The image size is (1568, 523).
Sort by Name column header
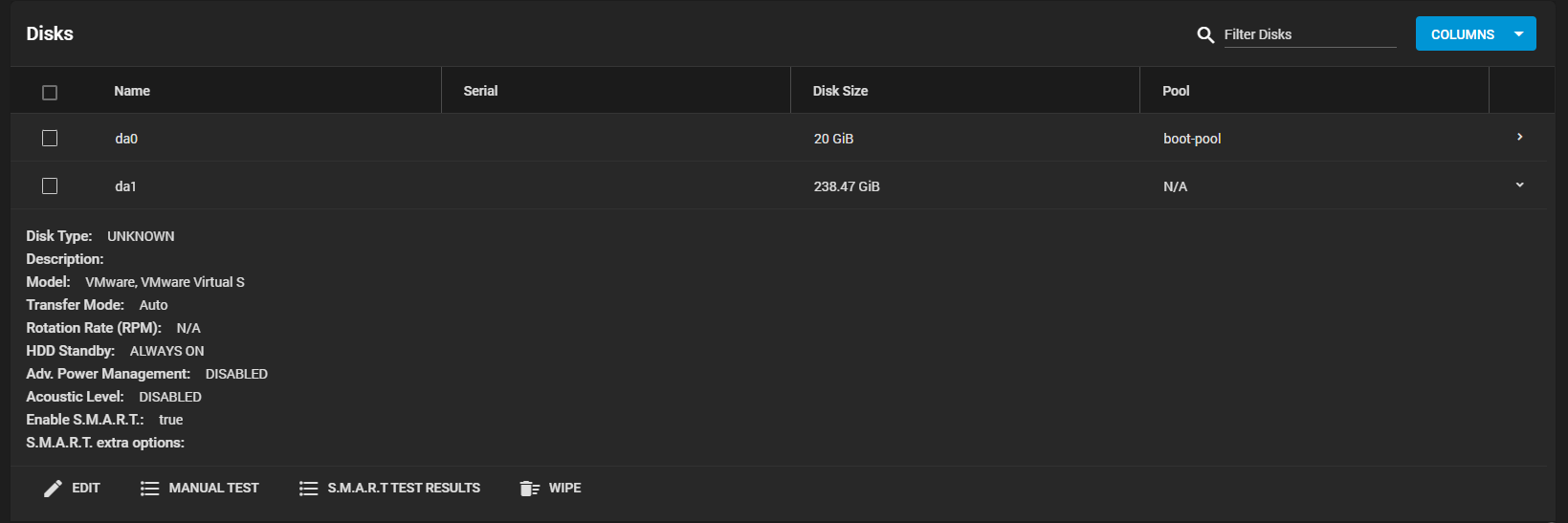pos(132,91)
